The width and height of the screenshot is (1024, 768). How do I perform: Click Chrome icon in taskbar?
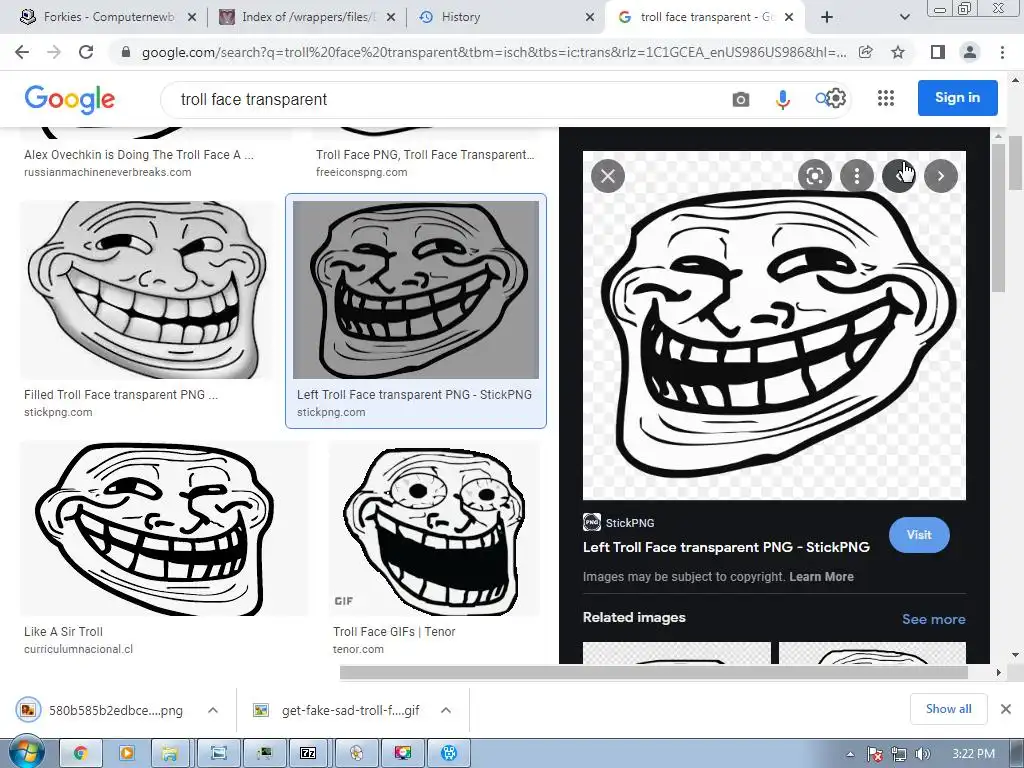[81, 753]
